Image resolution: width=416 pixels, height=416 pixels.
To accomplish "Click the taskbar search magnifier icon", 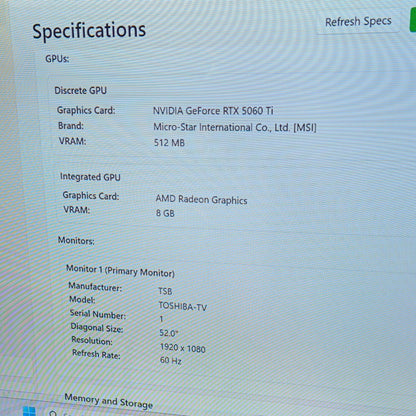I will click(53, 414).
